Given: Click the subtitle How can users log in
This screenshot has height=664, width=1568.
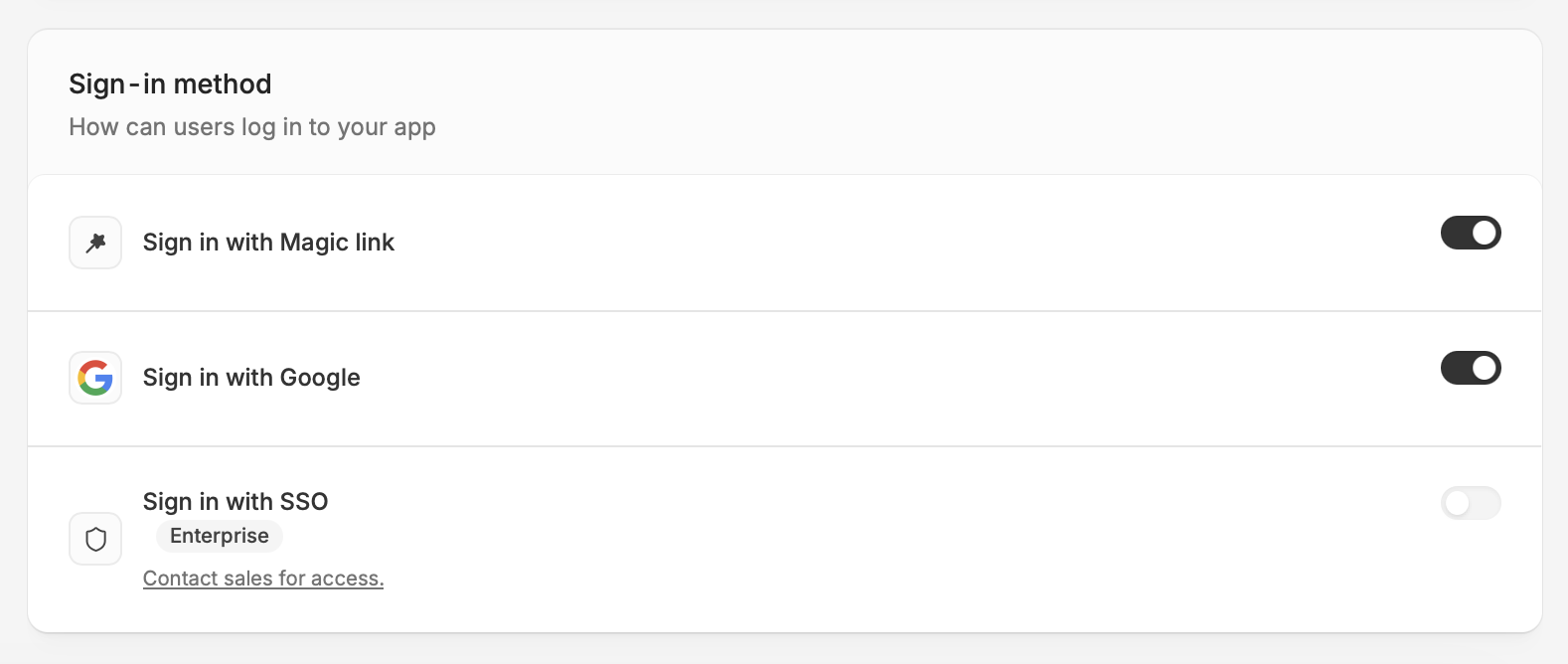Looking at the screenshot, I should [x=251, y=126].
